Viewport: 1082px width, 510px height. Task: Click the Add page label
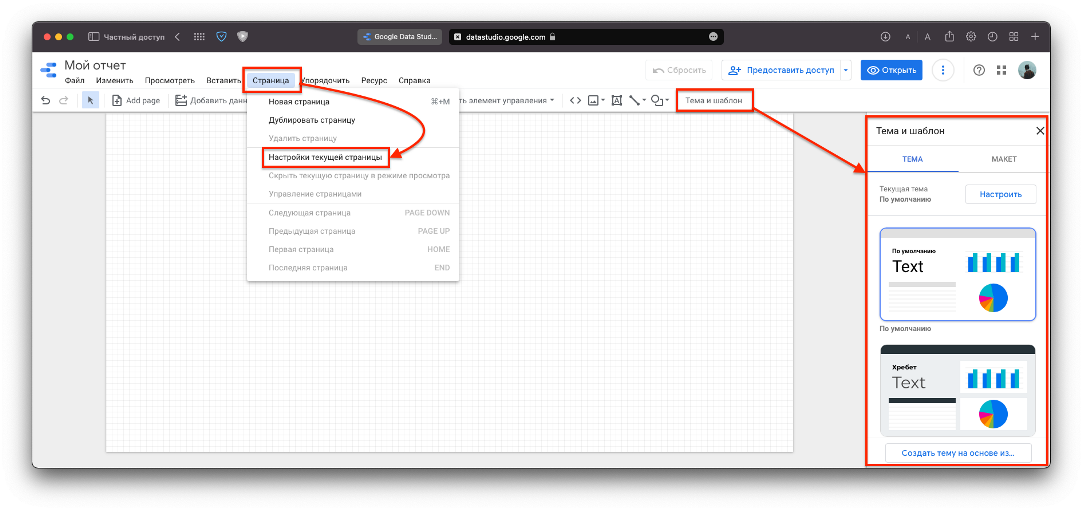tap(143, 101)
